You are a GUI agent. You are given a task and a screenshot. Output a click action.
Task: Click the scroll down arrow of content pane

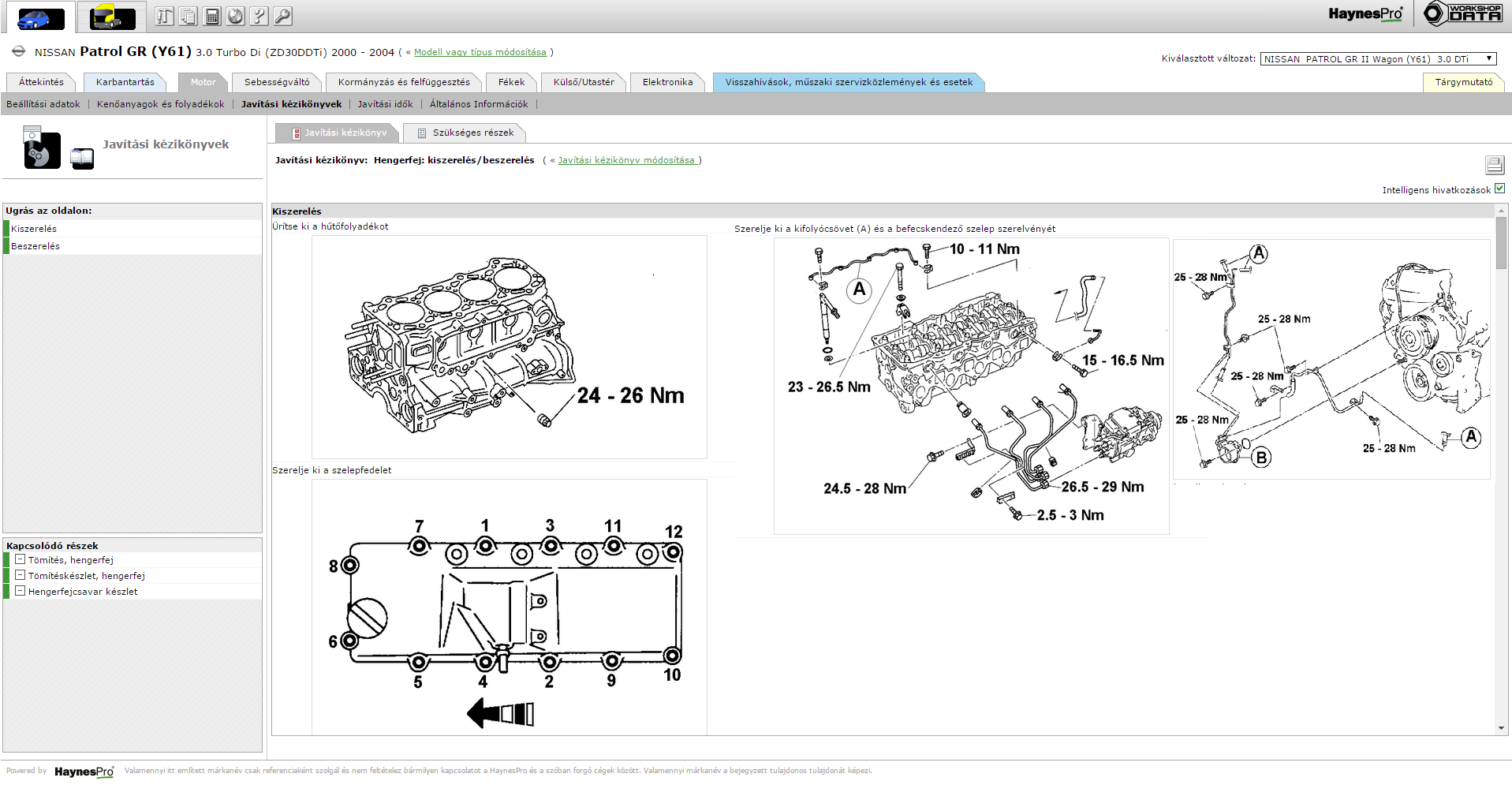(1501, 728)
